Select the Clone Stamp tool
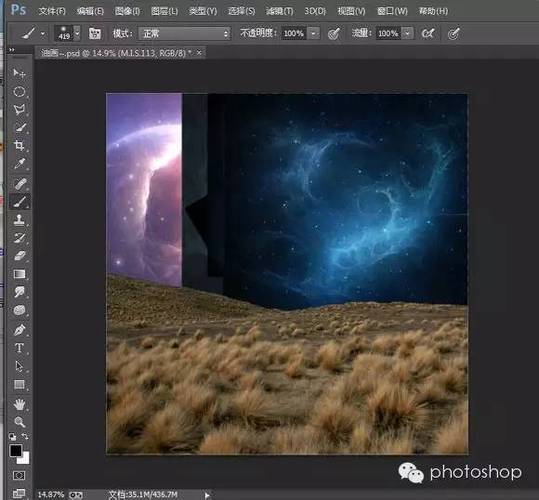The height and width of the screenshot is (500, 539). tap(19, 220)
